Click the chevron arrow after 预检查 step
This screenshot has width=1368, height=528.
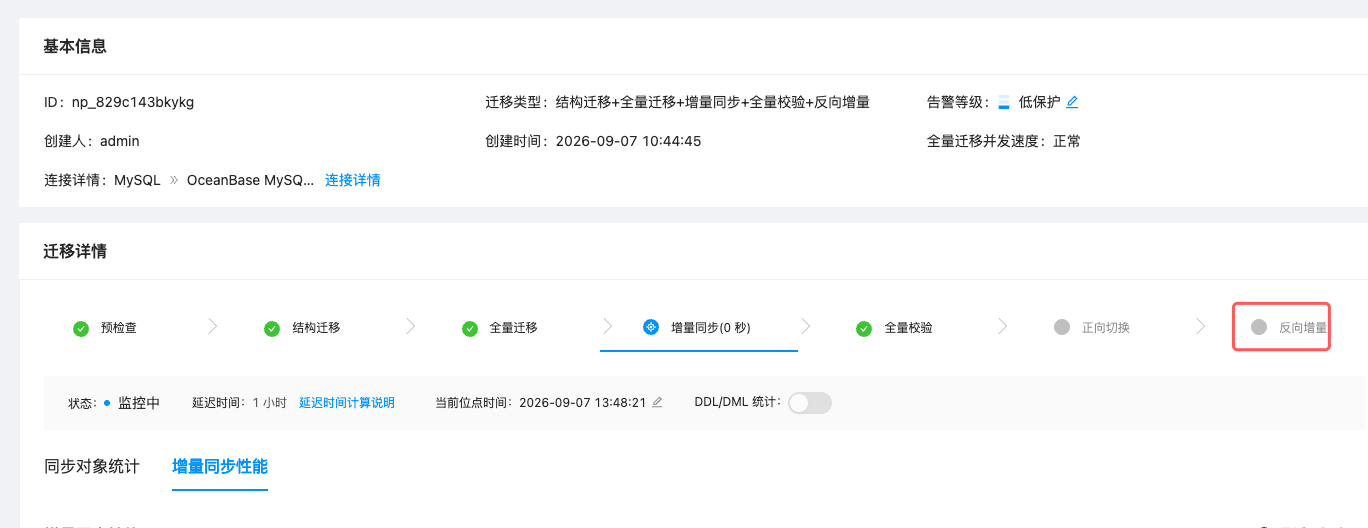coord(212,326)
